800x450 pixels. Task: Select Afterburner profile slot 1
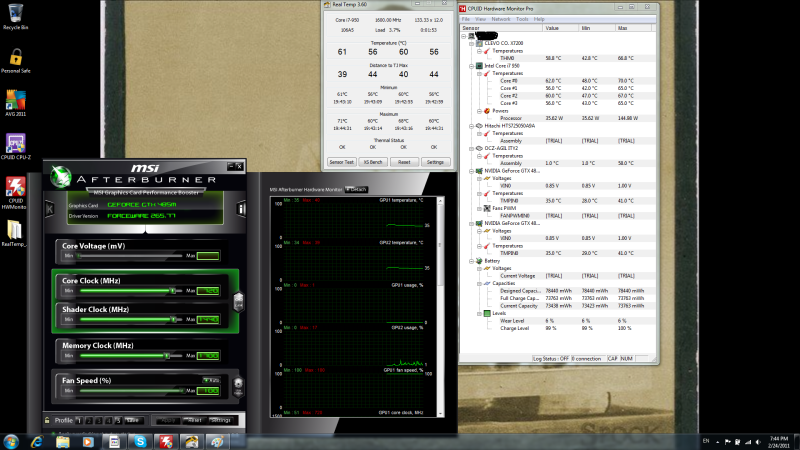click(x=79, y=420)
